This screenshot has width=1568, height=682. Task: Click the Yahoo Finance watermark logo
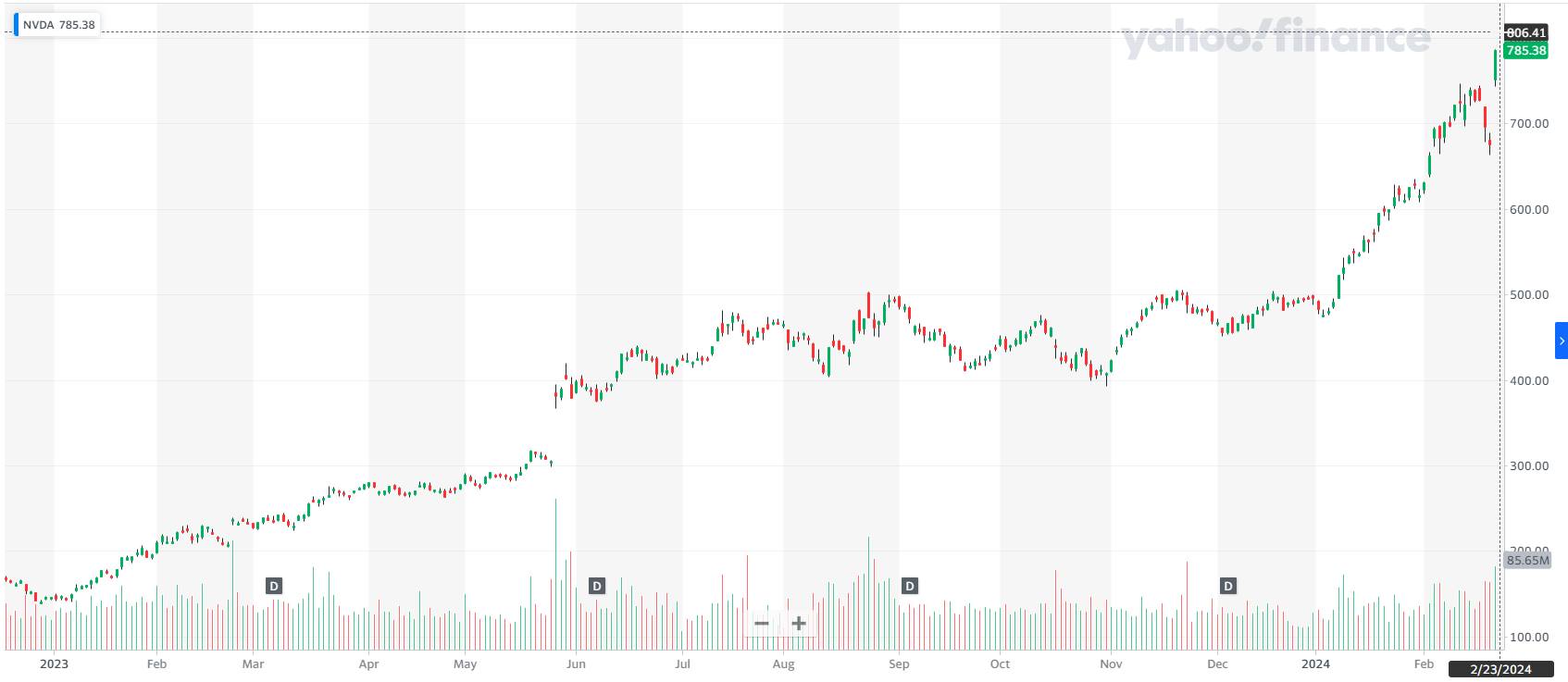pos(1276,39)
